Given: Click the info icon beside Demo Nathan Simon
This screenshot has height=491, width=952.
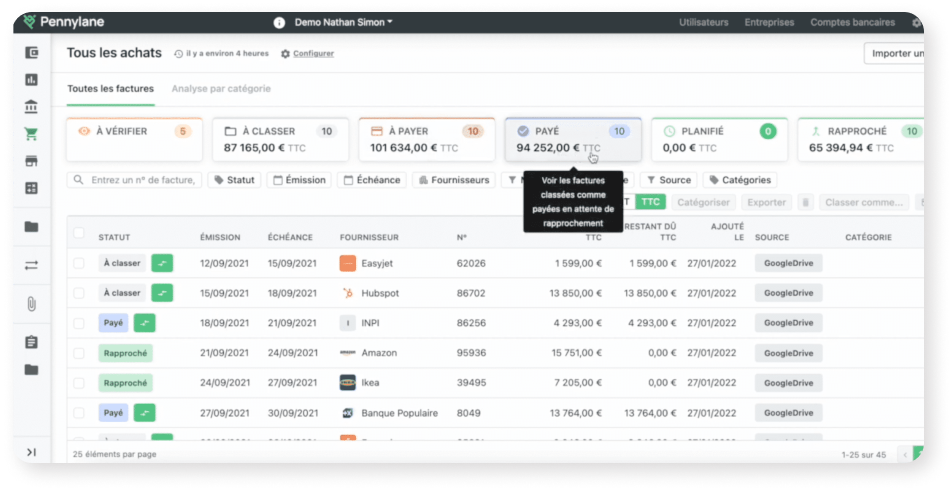Looking at the screenshot, I should [279, 22].
